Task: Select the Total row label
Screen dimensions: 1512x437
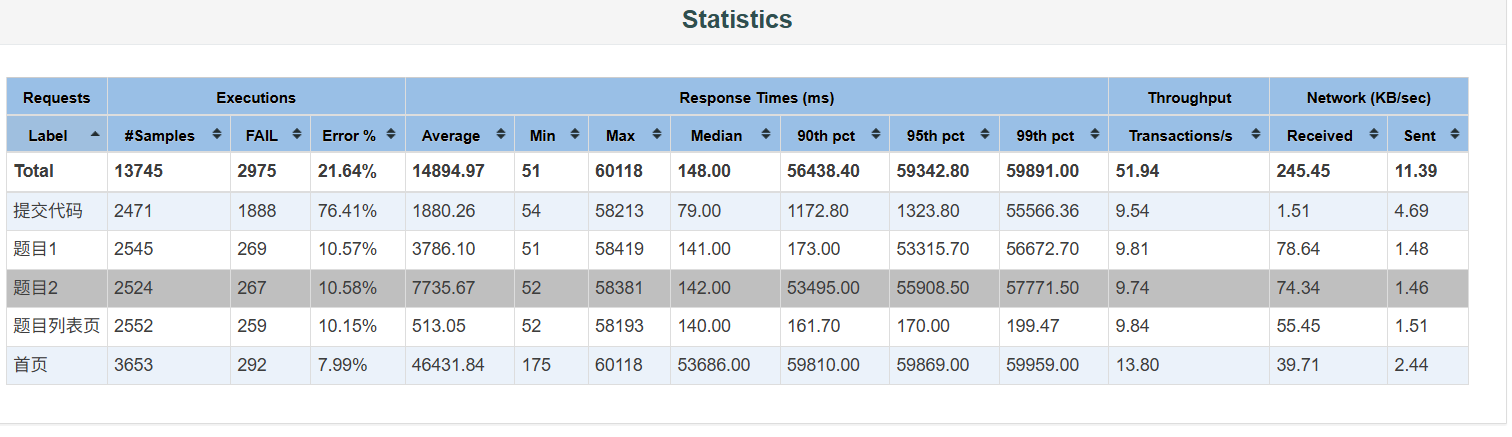Action: click(34, 171)
